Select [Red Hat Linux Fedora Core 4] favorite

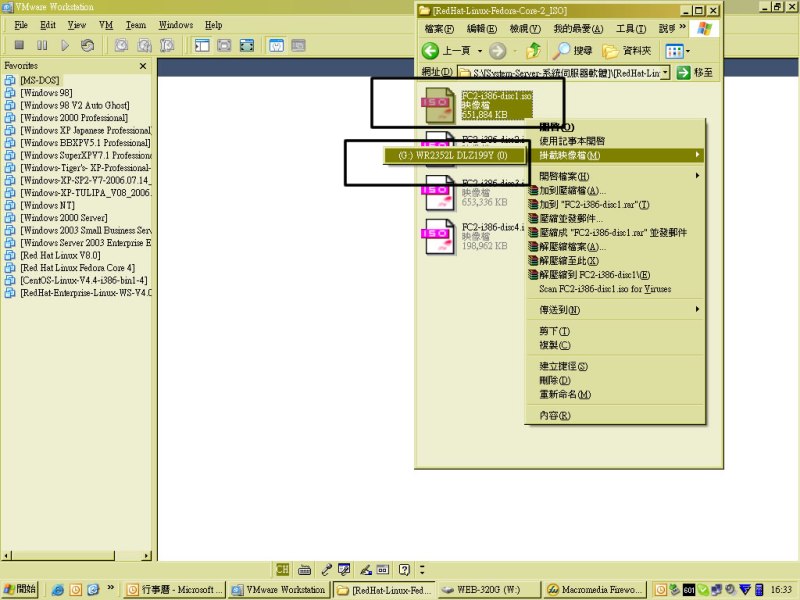[78, 268]
